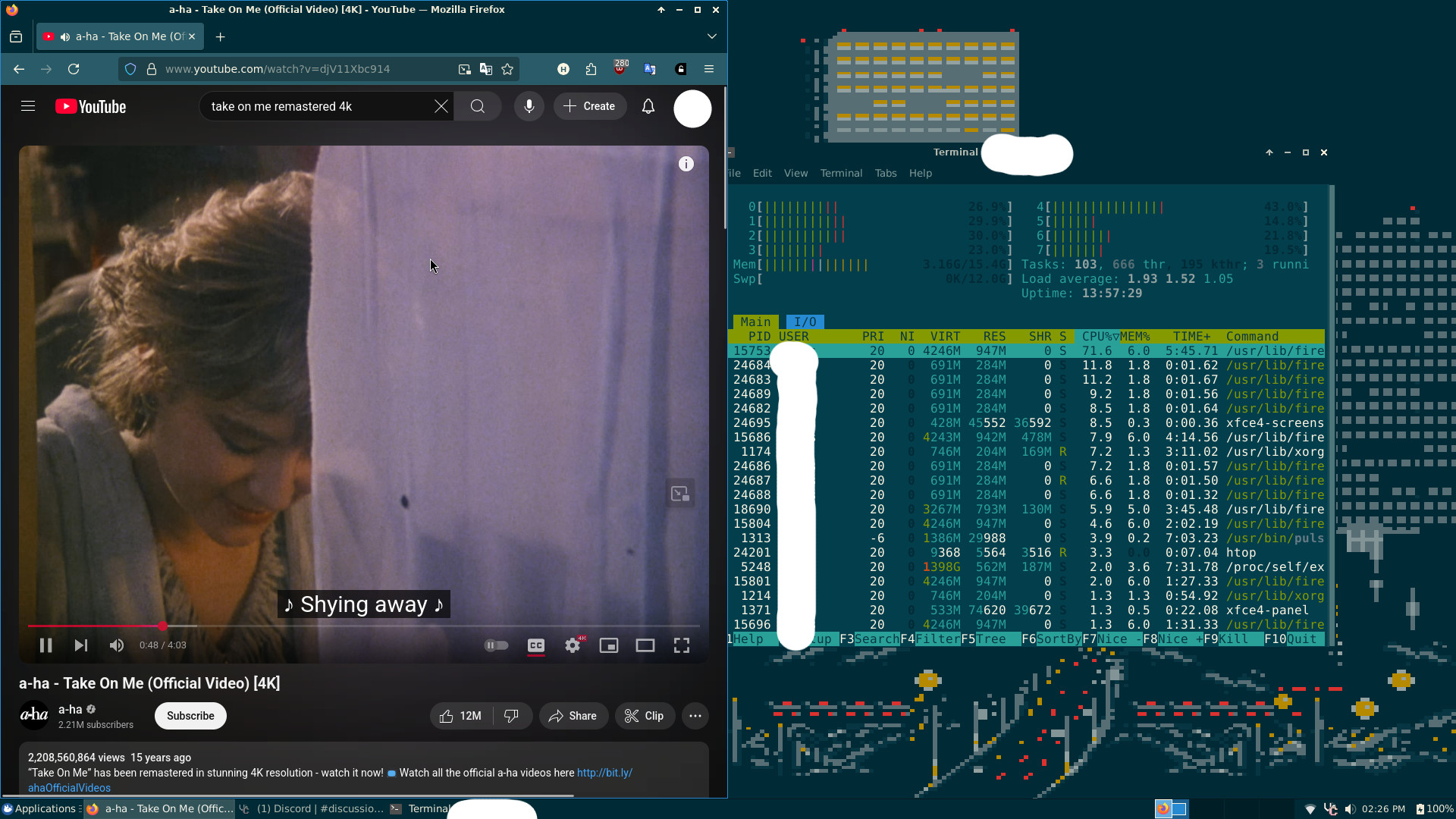Seek on the video progress bar
Viewport: 1456px width, 819px height.
pos(364,626)
